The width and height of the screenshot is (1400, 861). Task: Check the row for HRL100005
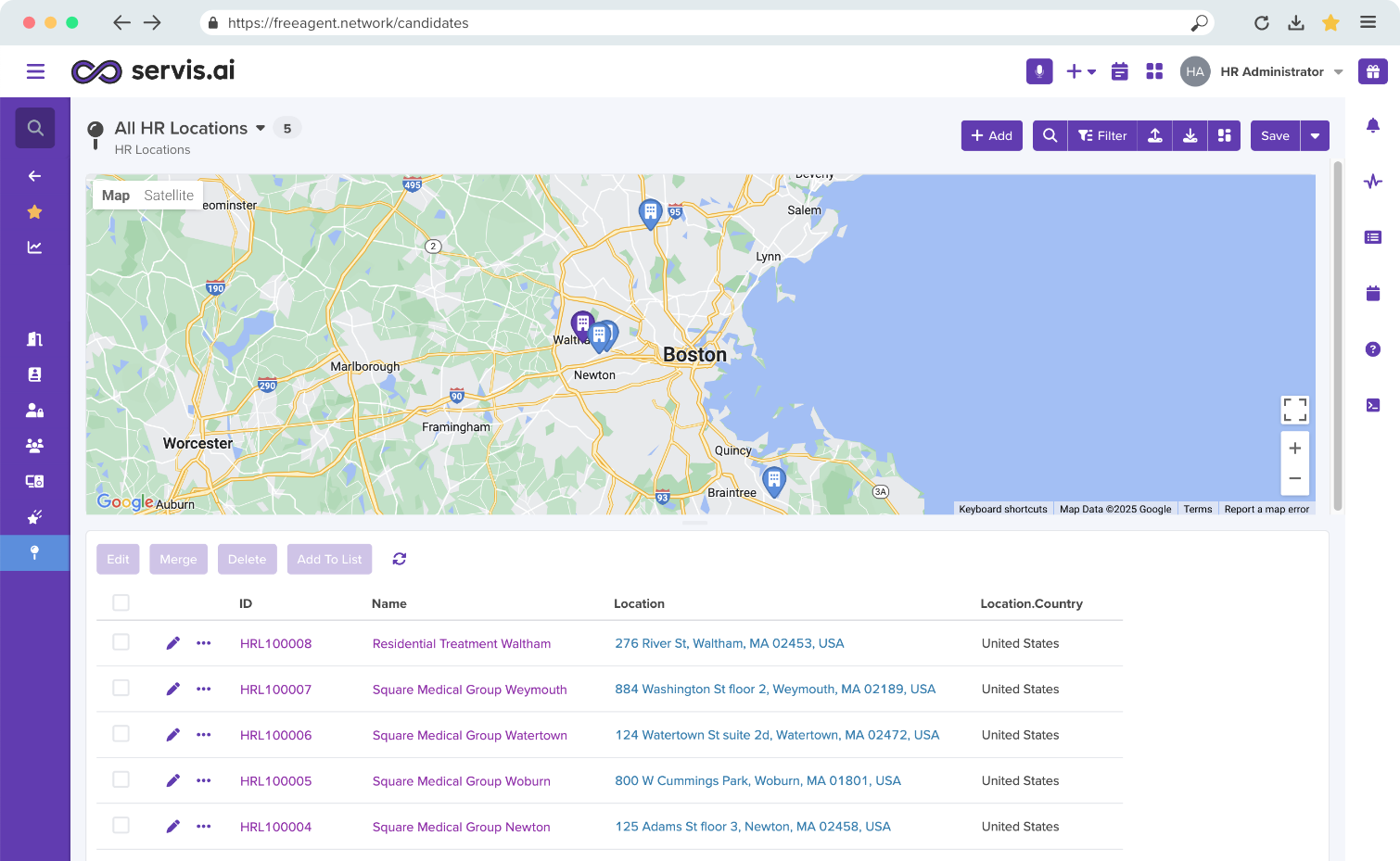(121, 779)
